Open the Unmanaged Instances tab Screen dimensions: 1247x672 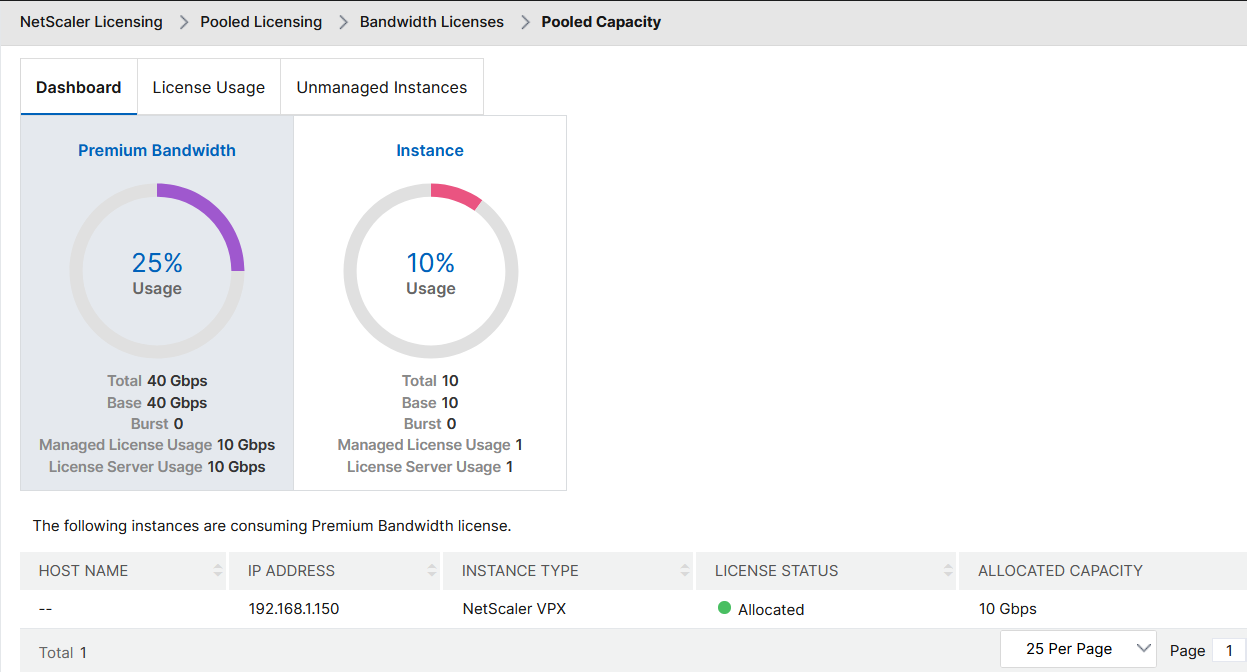[x=381, y=87]
